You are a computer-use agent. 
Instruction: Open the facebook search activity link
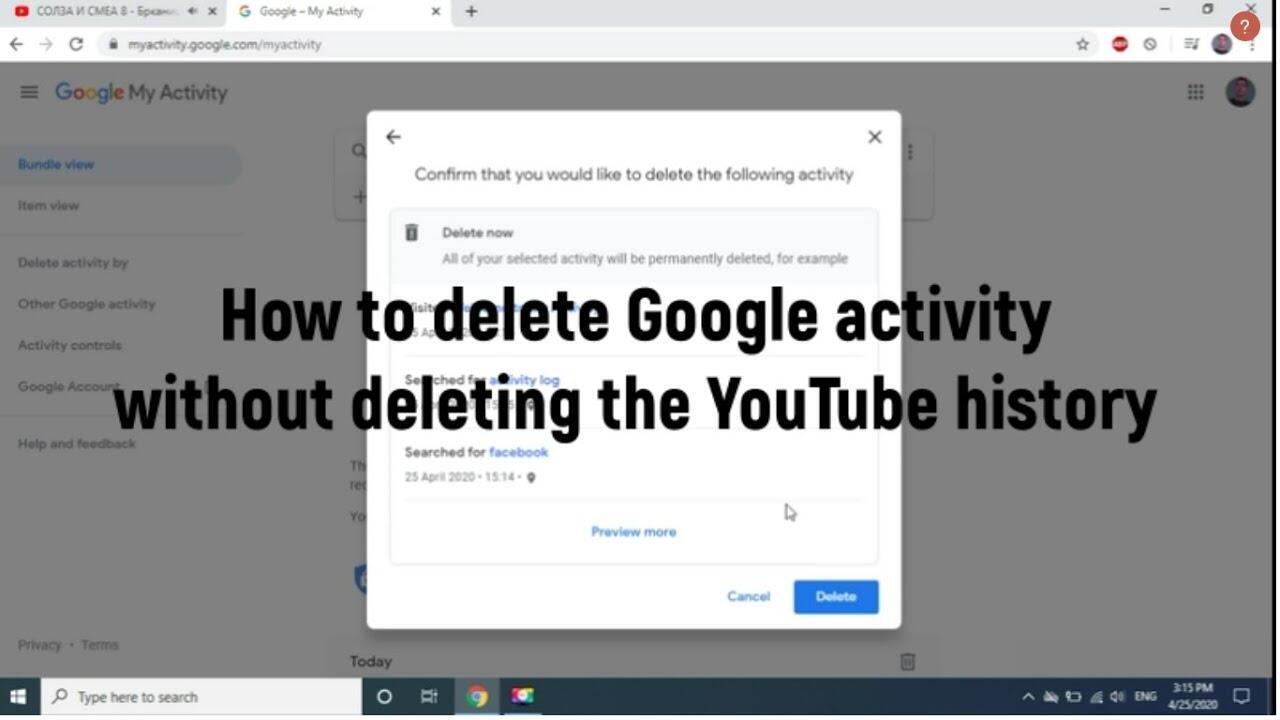coord(518,452)
